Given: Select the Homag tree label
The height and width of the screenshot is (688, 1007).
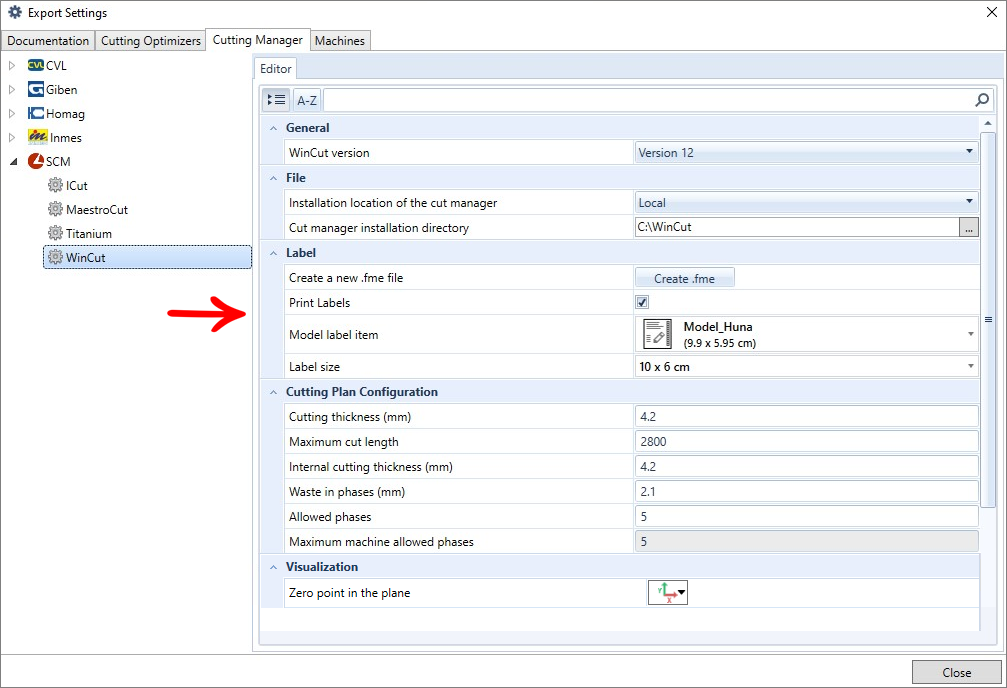Looking at the screenshot, I should point(65,114).
